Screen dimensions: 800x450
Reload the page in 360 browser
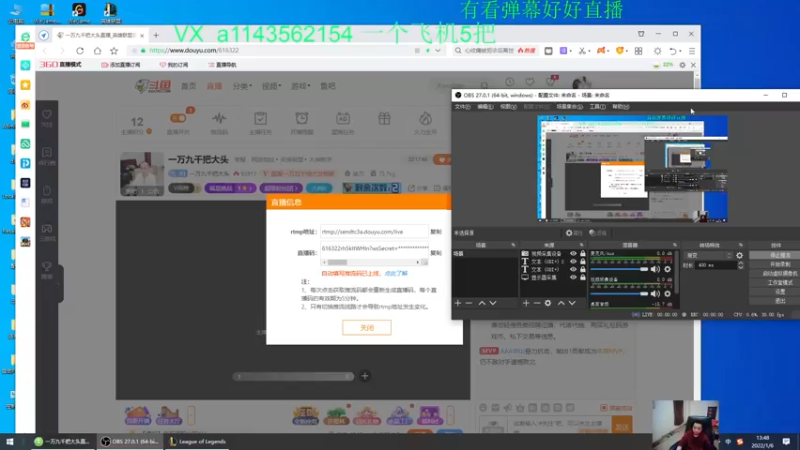(80, 51)
